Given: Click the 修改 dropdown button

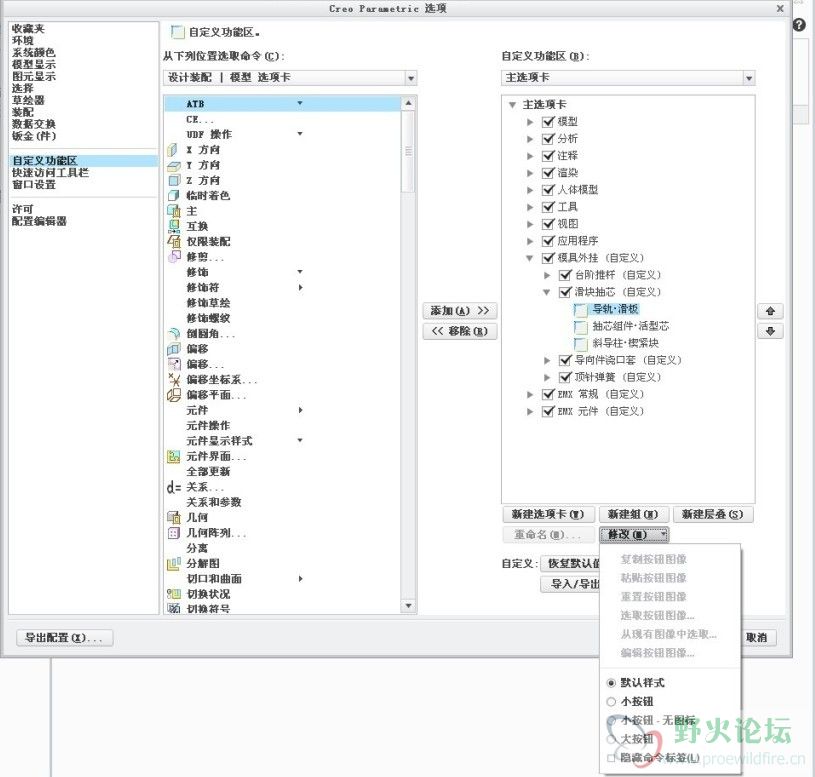Looking at the screenshot, I should (x=634, y=534).
